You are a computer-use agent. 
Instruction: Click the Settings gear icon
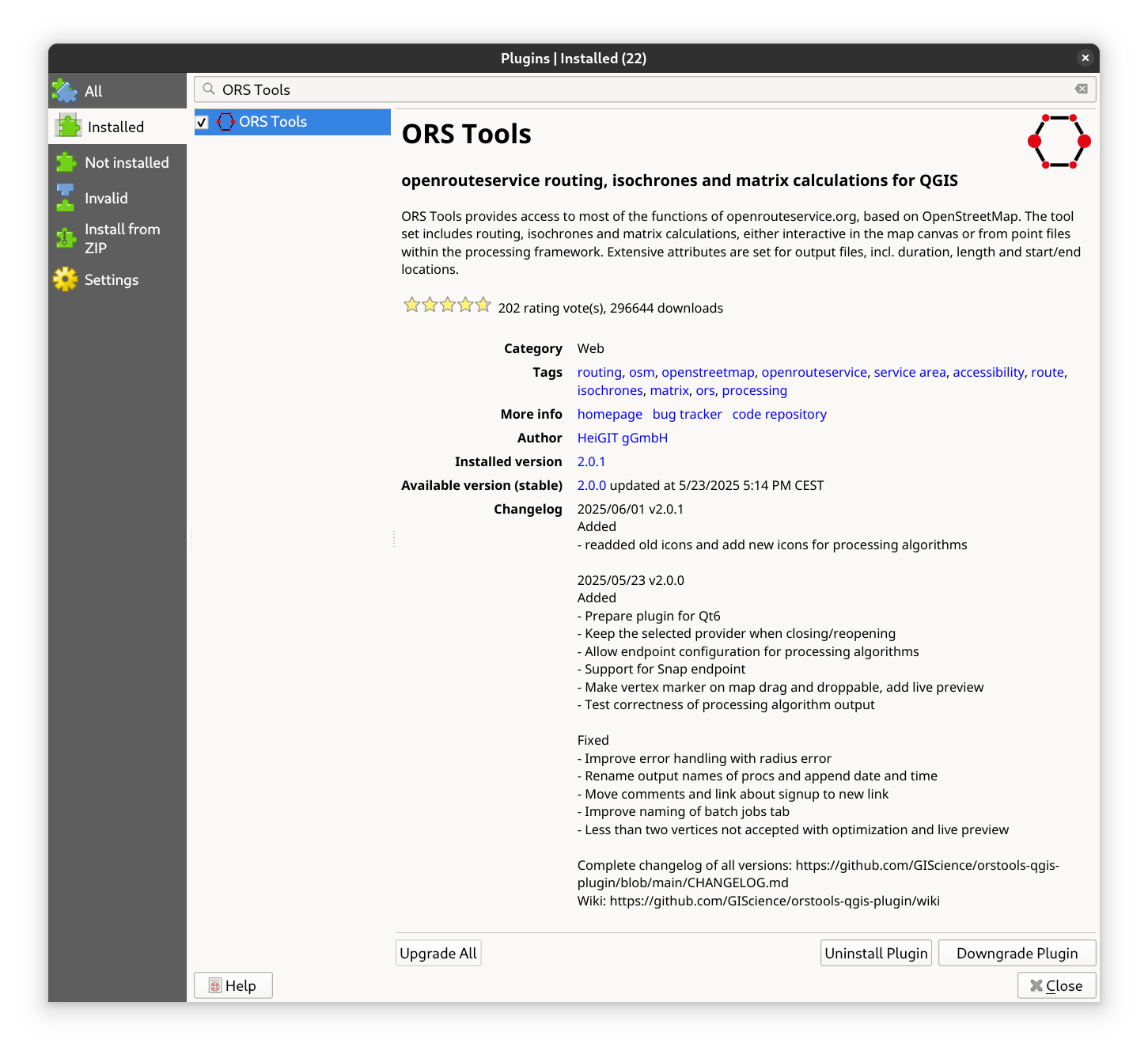66,279
